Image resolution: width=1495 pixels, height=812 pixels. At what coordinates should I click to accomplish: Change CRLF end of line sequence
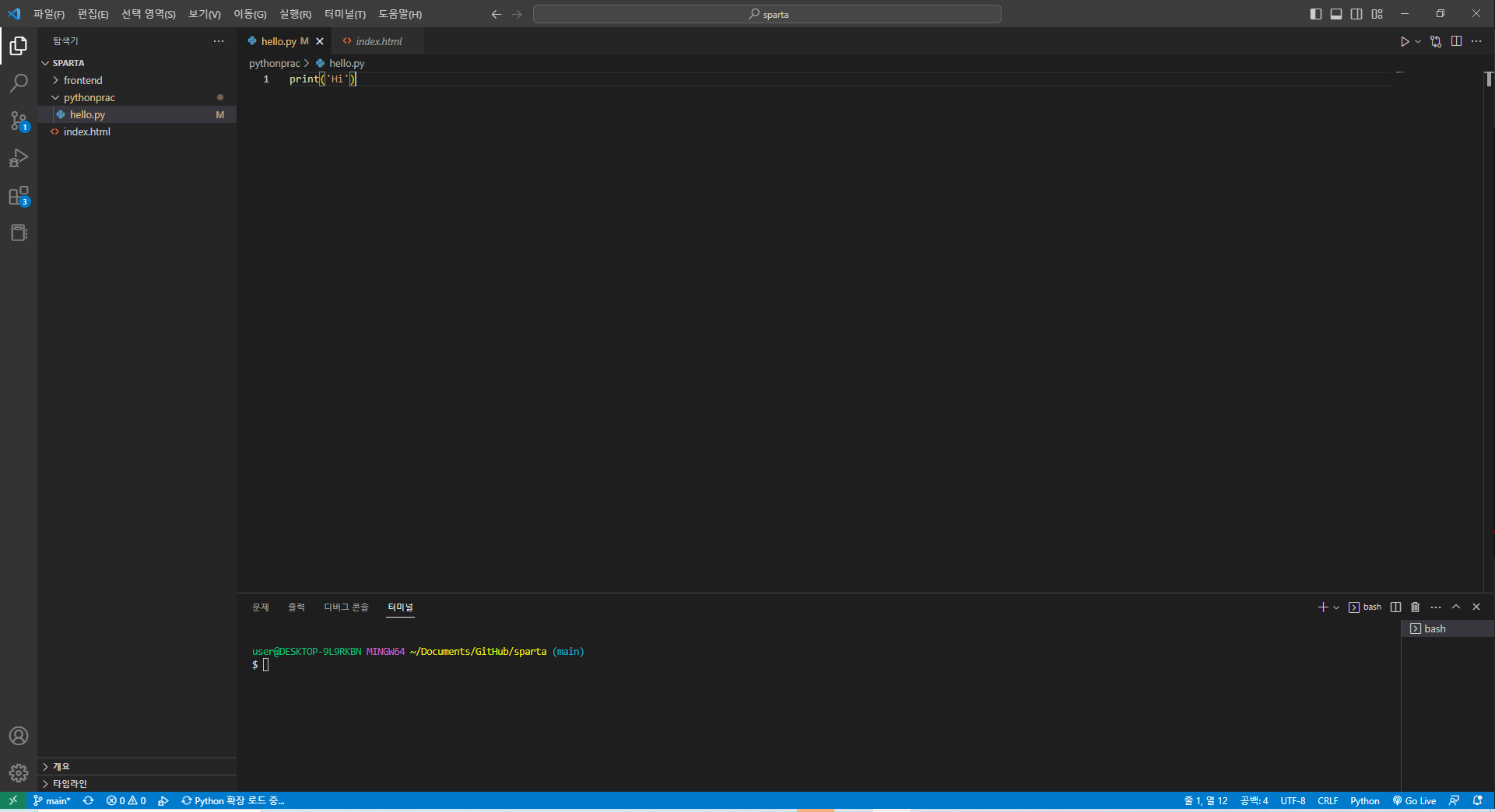[x=1328, y=800]
